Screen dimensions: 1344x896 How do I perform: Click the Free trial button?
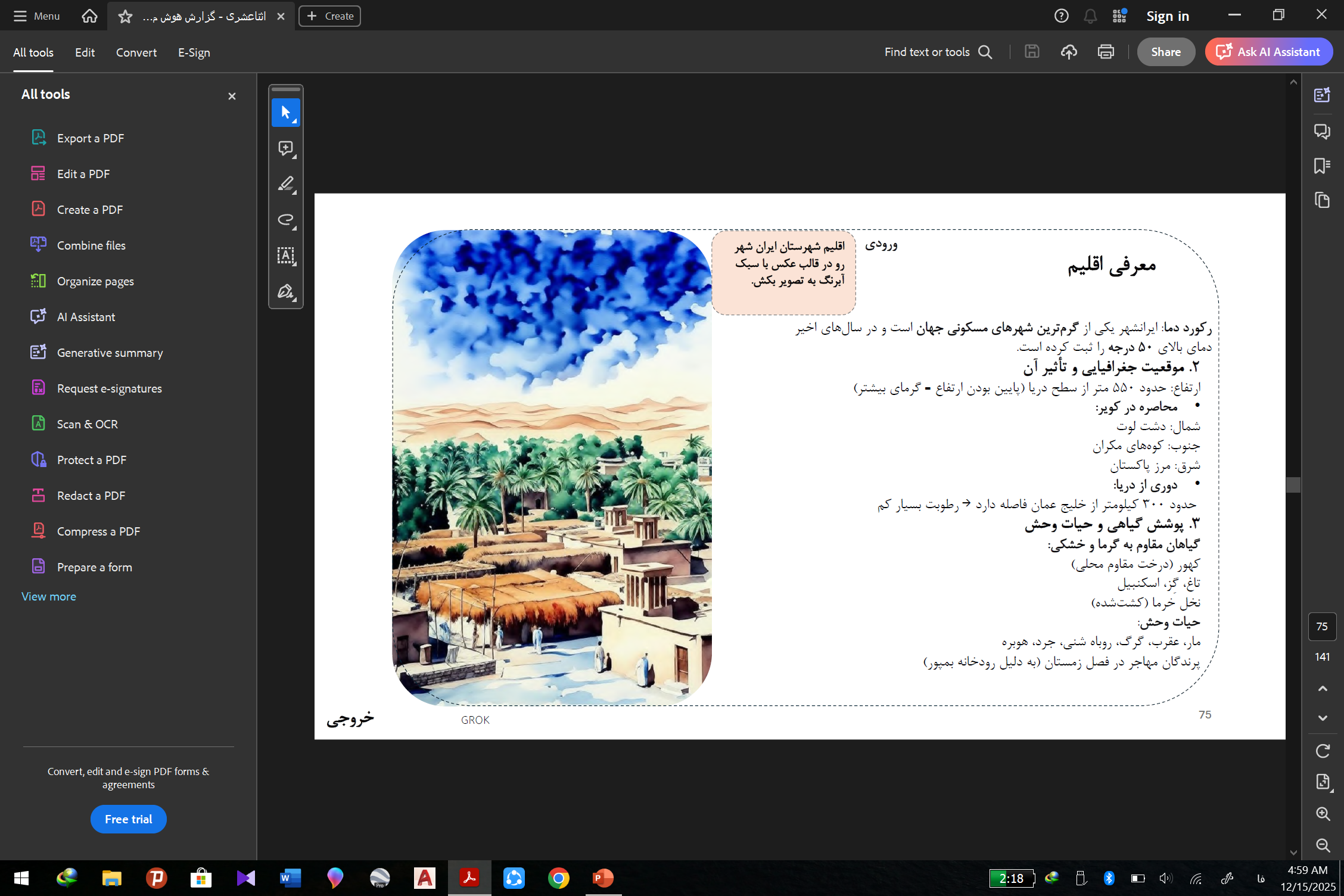tap(129, 819)
